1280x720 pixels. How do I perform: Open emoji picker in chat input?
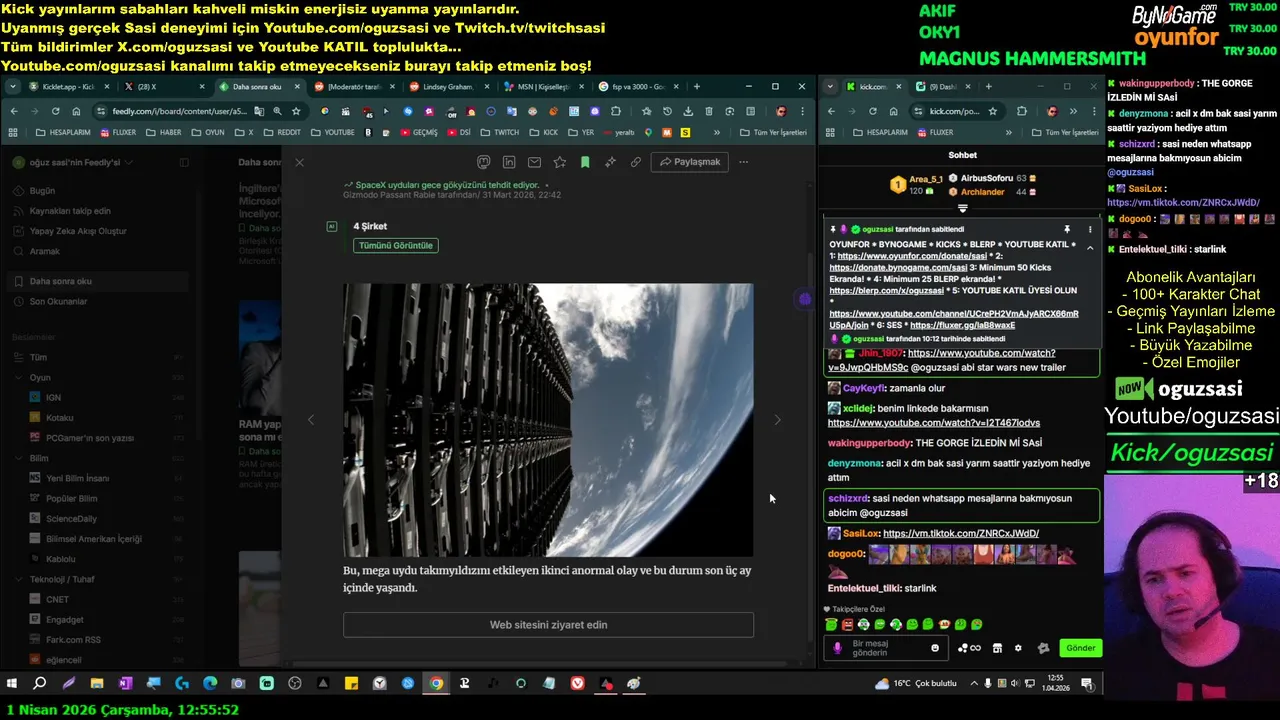coord(935,648)
